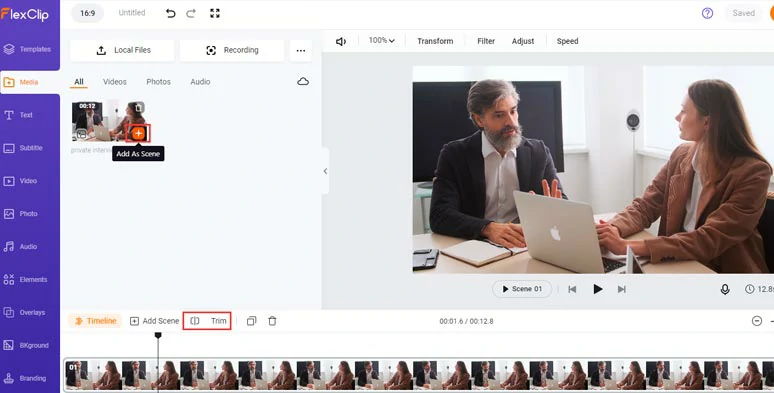
Task: Toggle fullscreen preview icon
Action: point(215,13)
